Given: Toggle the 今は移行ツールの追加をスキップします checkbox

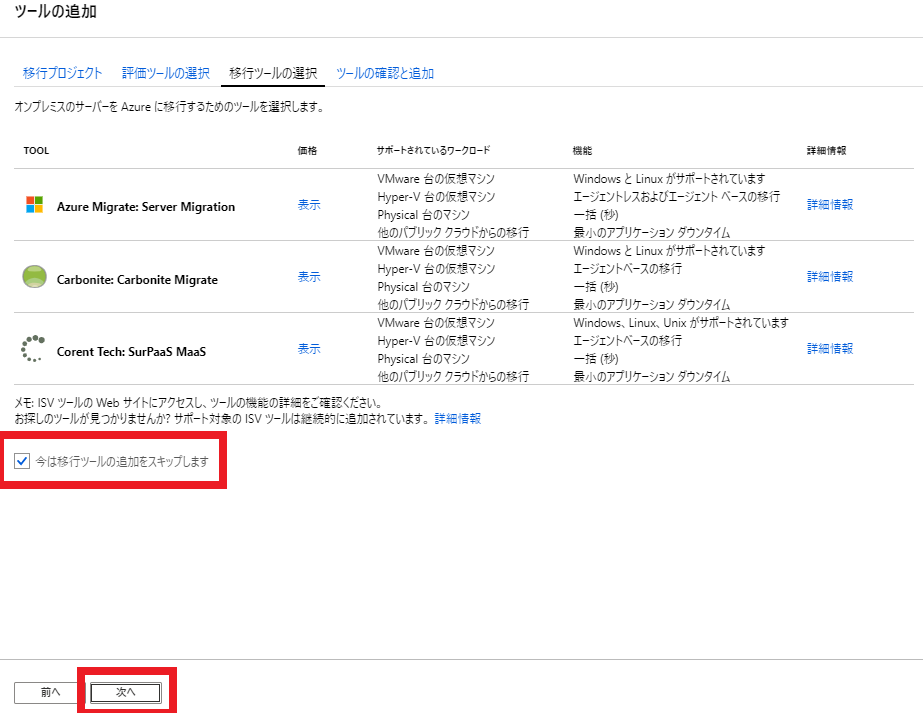Looking at the screenshot, I should (x=22, y=461).
